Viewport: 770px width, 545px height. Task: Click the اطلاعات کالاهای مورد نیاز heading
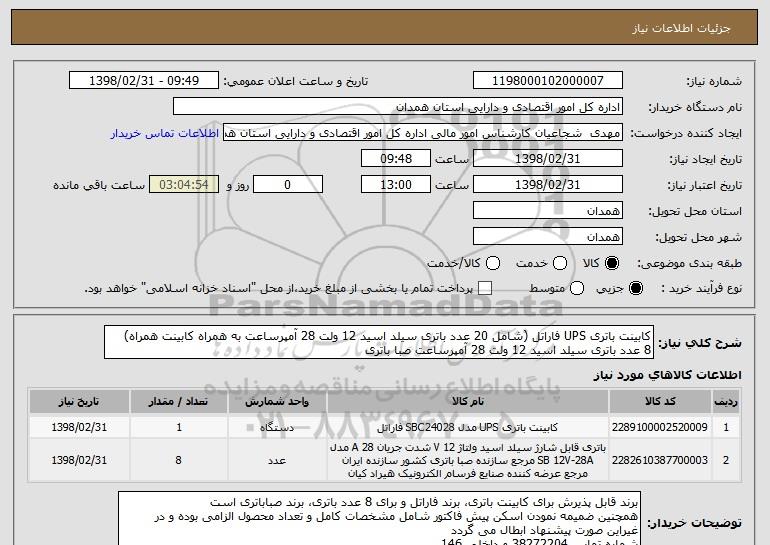(667, 375)
